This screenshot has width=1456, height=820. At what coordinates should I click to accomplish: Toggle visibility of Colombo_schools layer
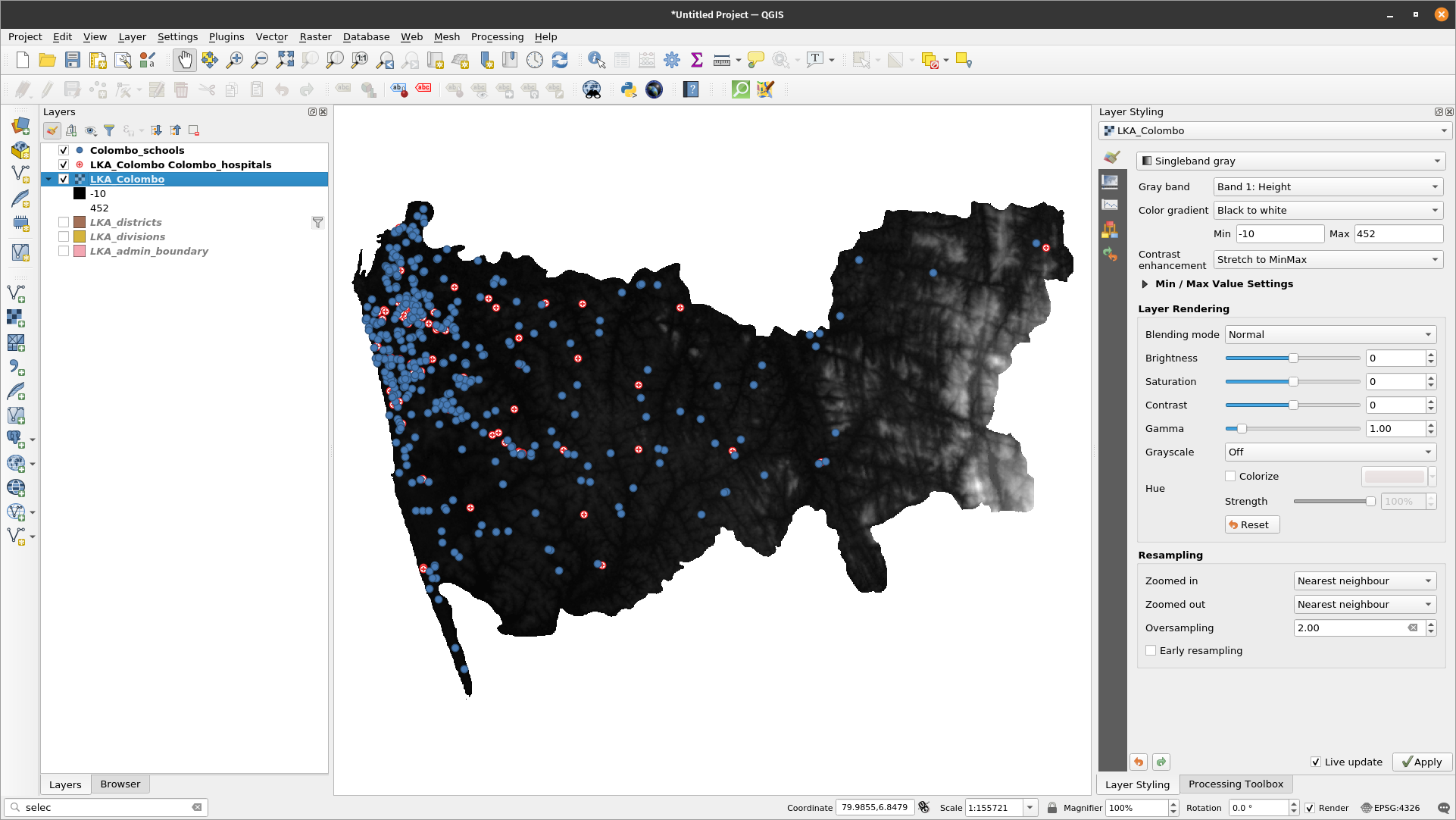pyautogui.click(x=63, y=150)
